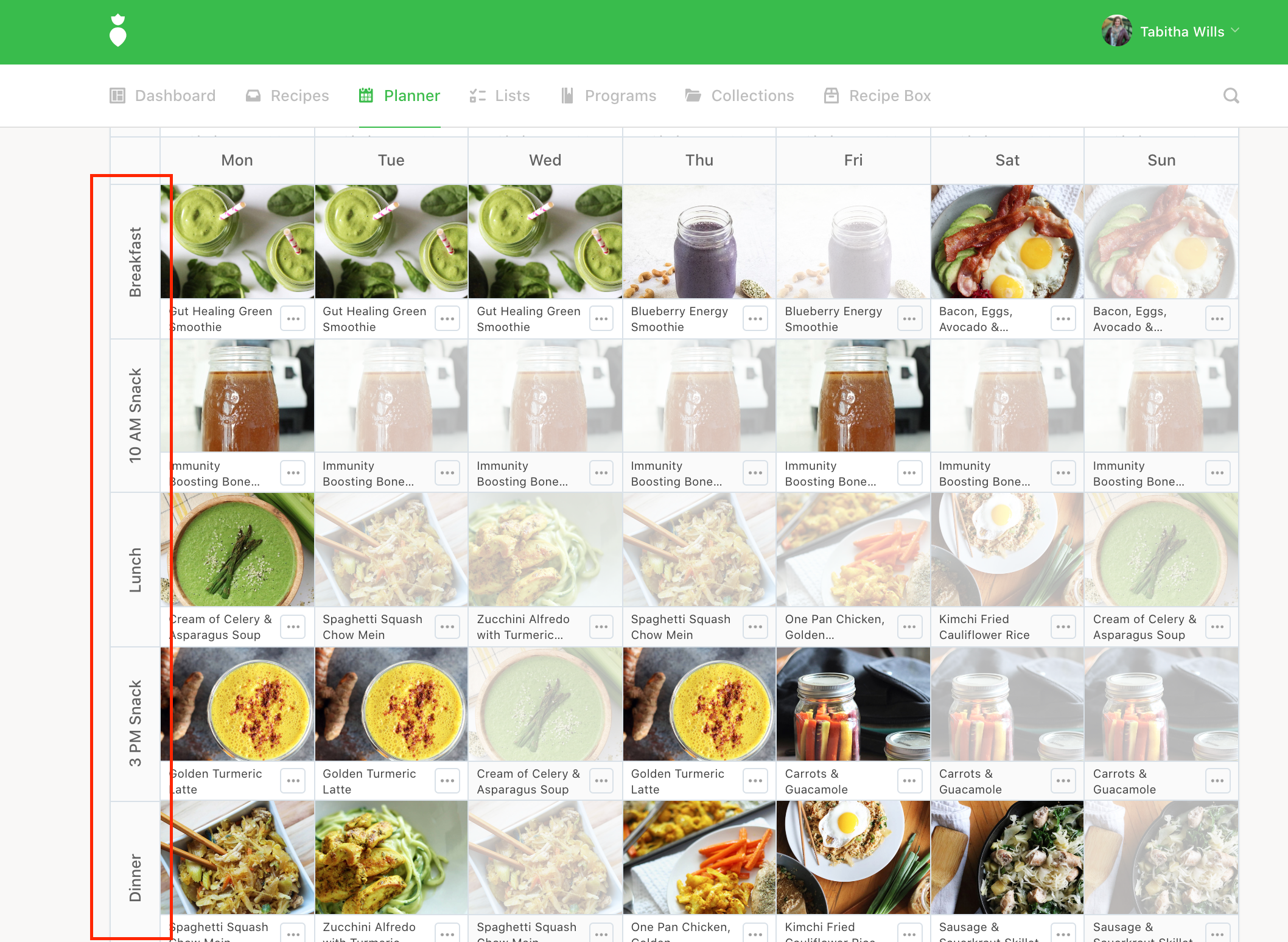The image size is (1288, 942).
Task: Click the Planner navigation icon
Action: [x=364, y=96]
